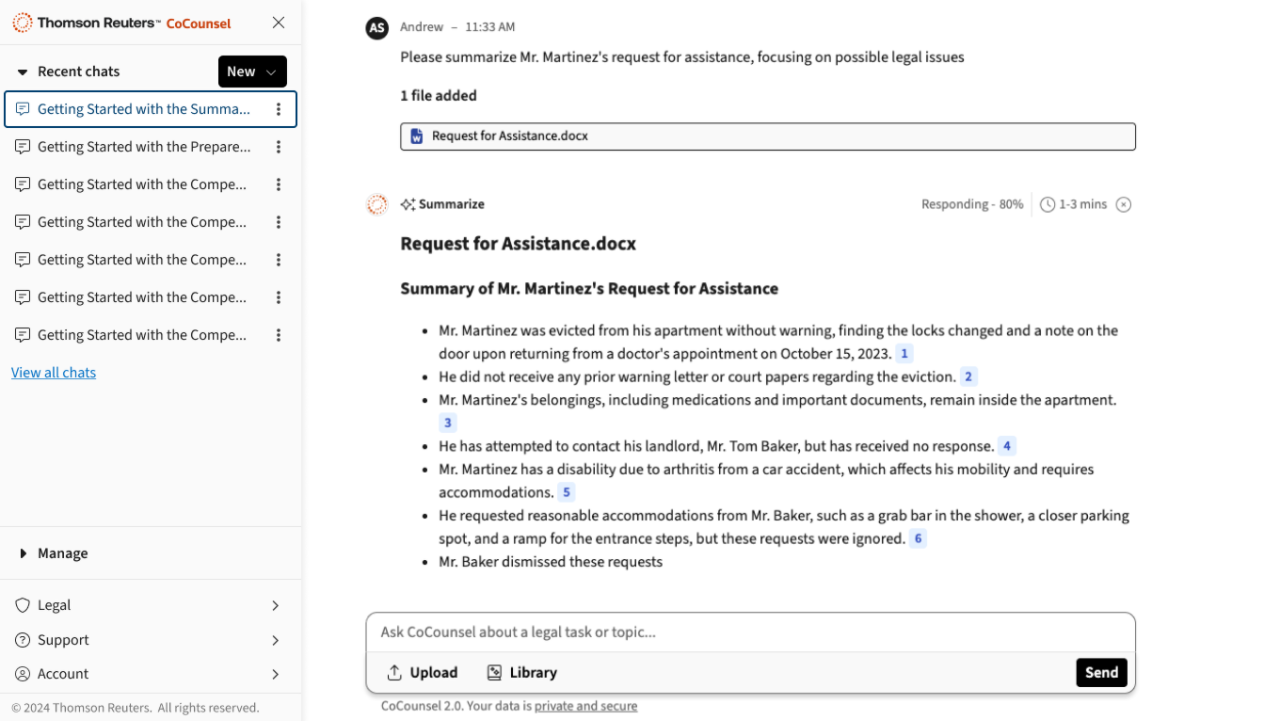Open the Request for Assistance.docx attachment
Screen dimensions: 1280x721
767,136
